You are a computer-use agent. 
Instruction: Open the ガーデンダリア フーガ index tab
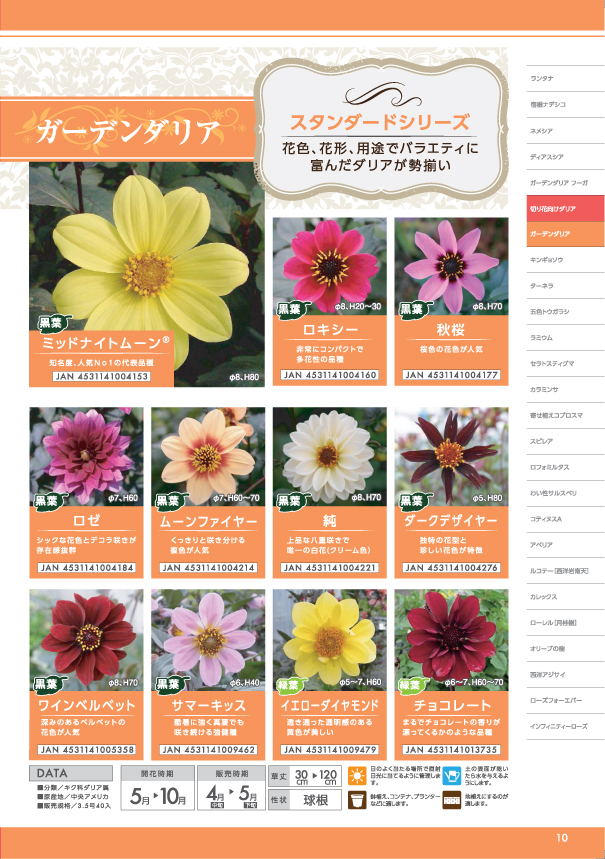pyautogui.click(x=565, y=182)
